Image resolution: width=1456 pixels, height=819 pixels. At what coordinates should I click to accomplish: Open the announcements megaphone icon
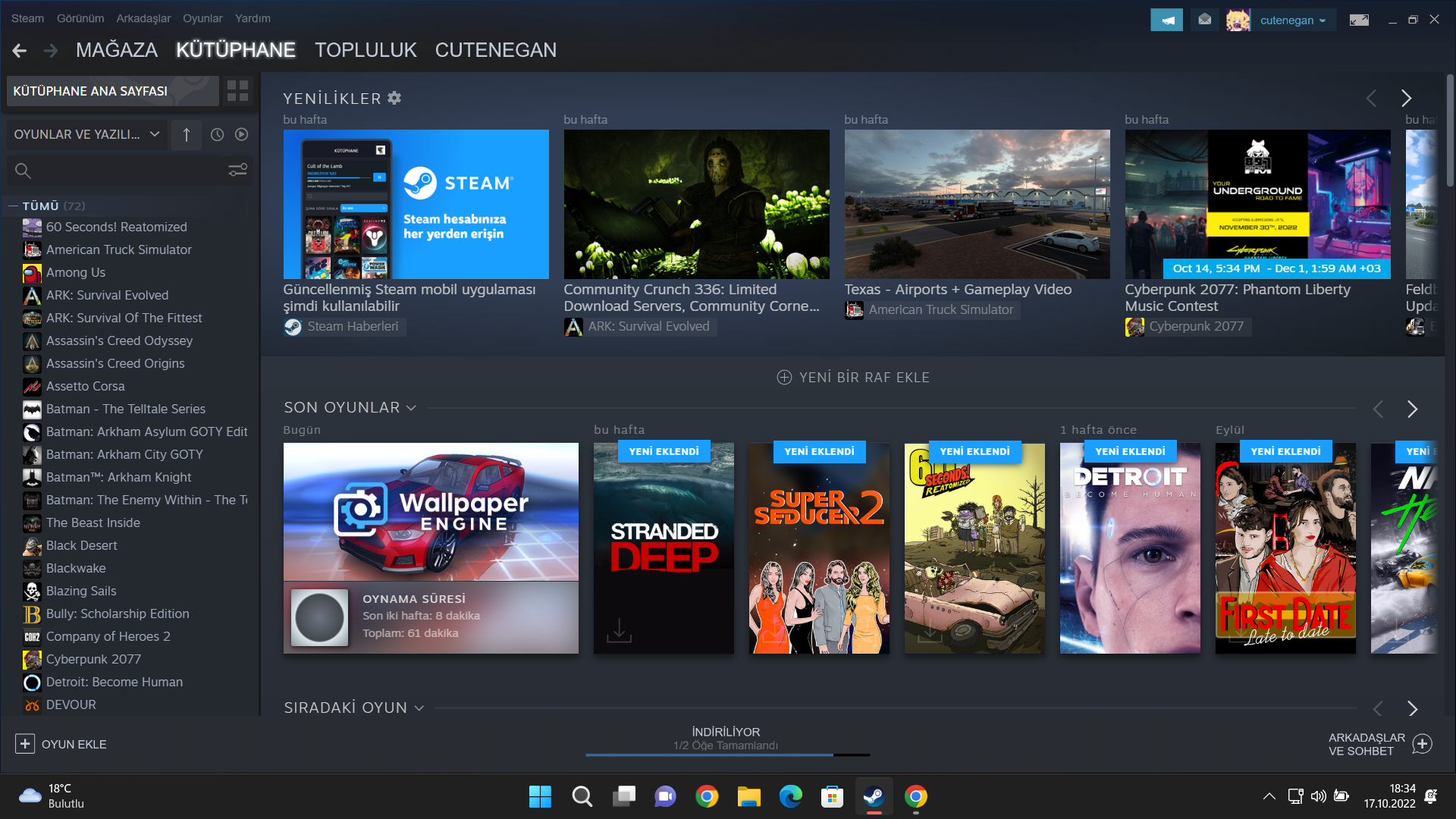point(1166,20)
